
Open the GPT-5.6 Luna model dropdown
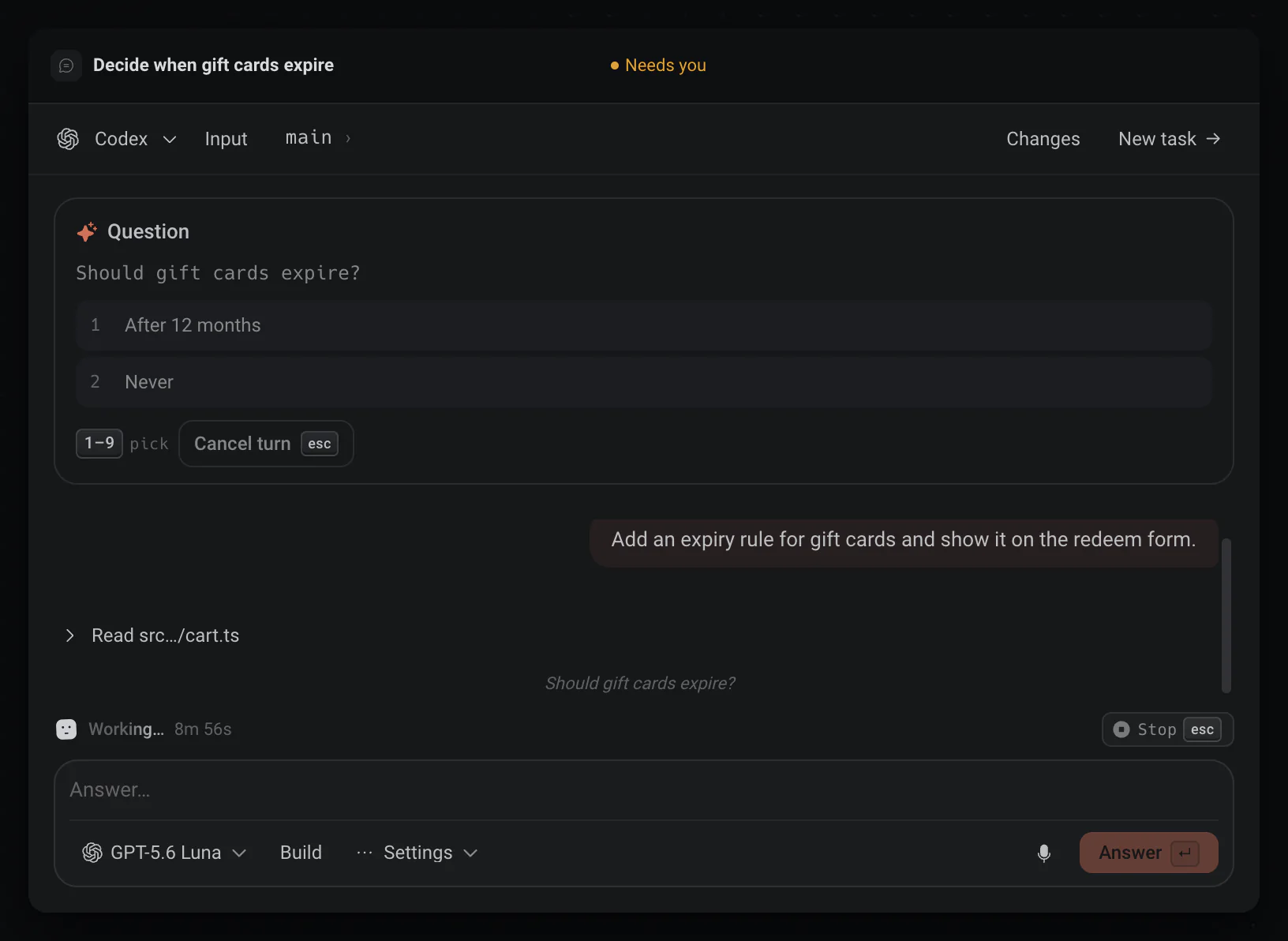(x=164, y=853)
